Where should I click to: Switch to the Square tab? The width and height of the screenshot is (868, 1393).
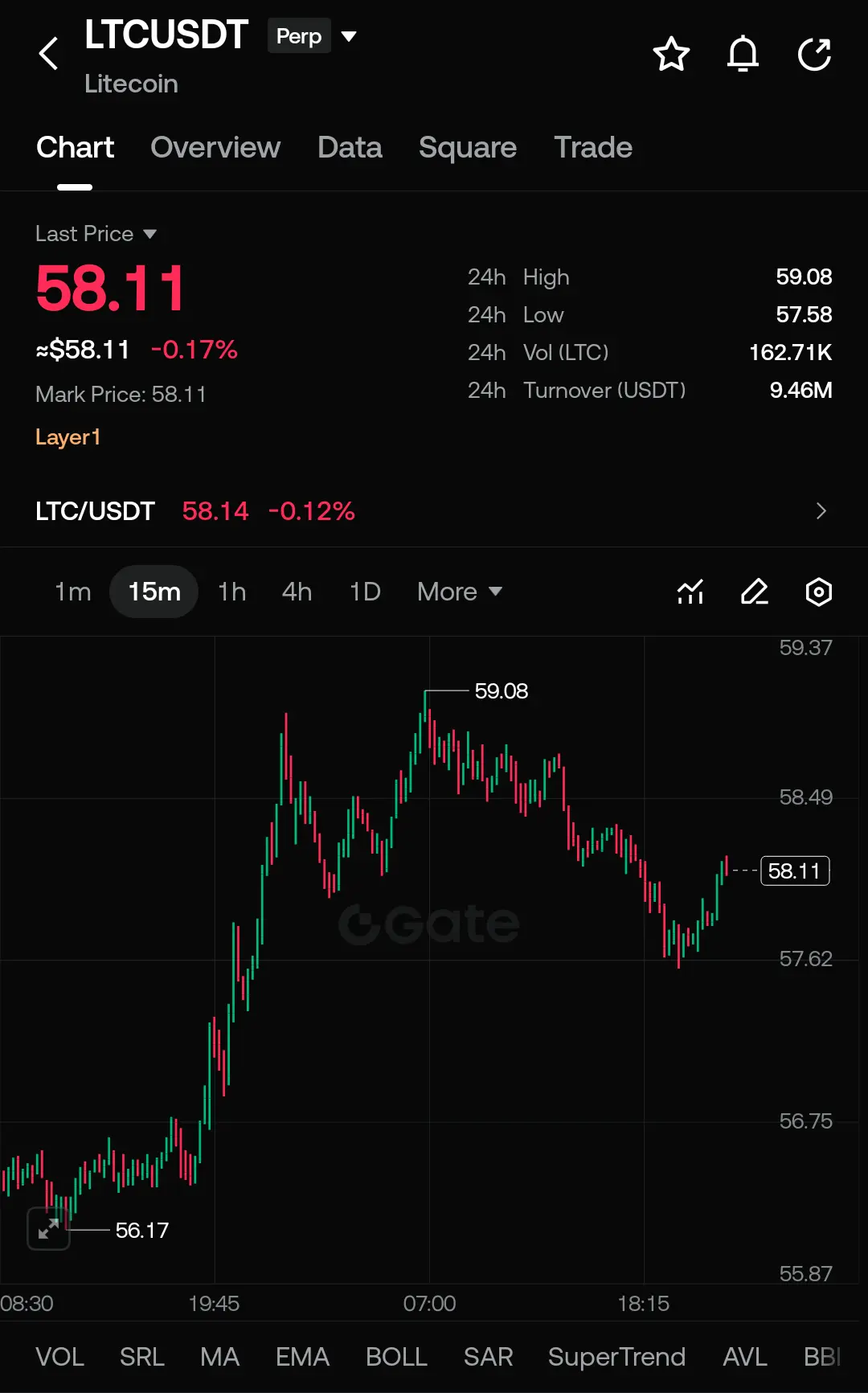point(468,148)
